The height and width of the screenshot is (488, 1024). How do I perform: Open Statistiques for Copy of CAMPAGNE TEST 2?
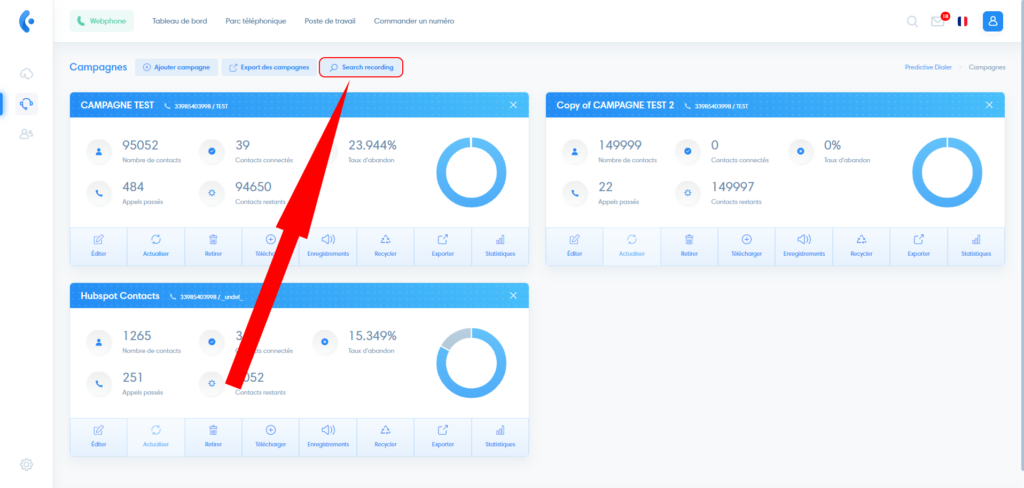[x=976, y=245]
